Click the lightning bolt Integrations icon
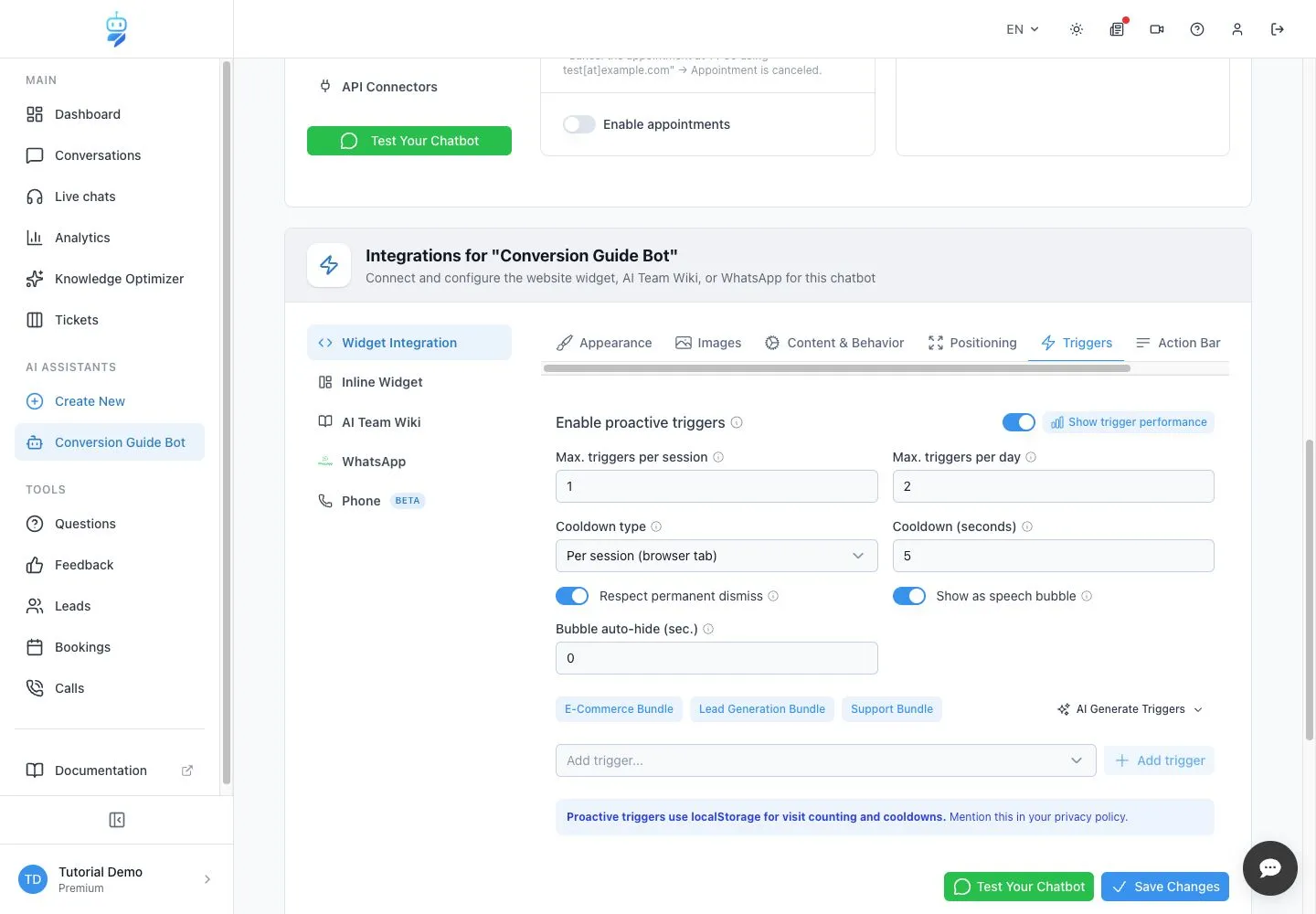The height and width of the screenshot is (914, 1316). click(x=329, y=265)
